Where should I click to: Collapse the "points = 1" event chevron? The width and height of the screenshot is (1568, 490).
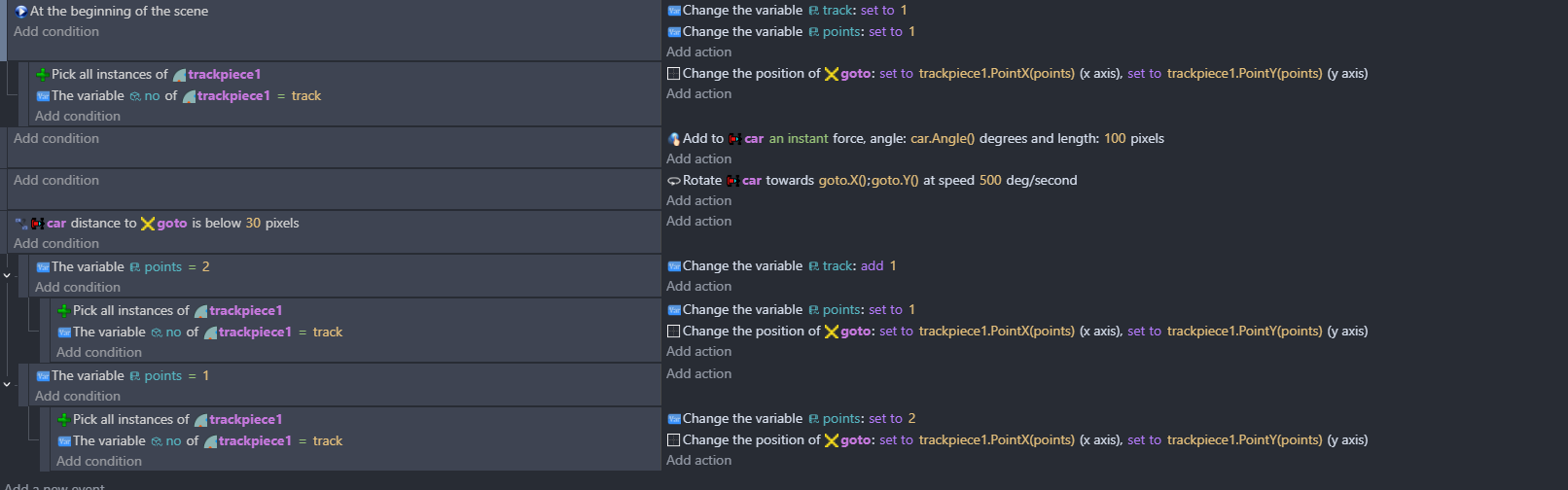pos(7,385)
